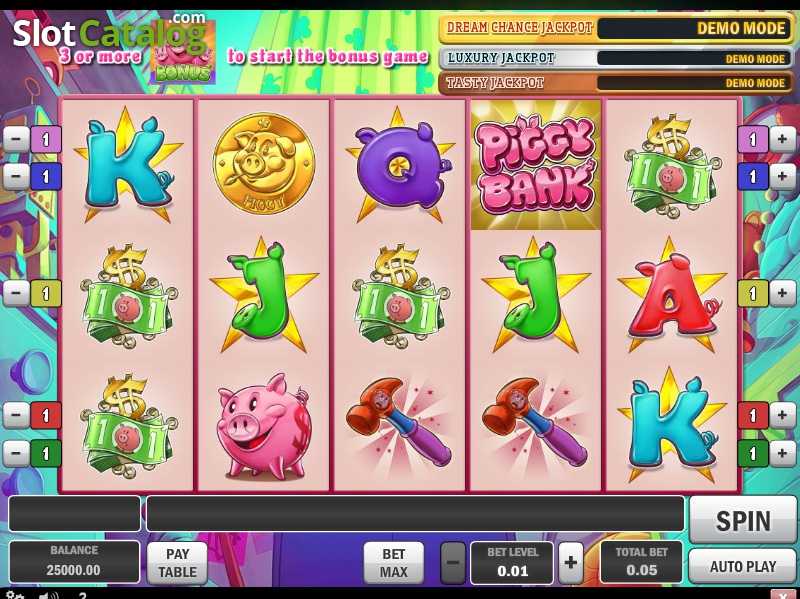Click the Bet Max button
This screenshot has width=800, height=599.
coord(393,562)
